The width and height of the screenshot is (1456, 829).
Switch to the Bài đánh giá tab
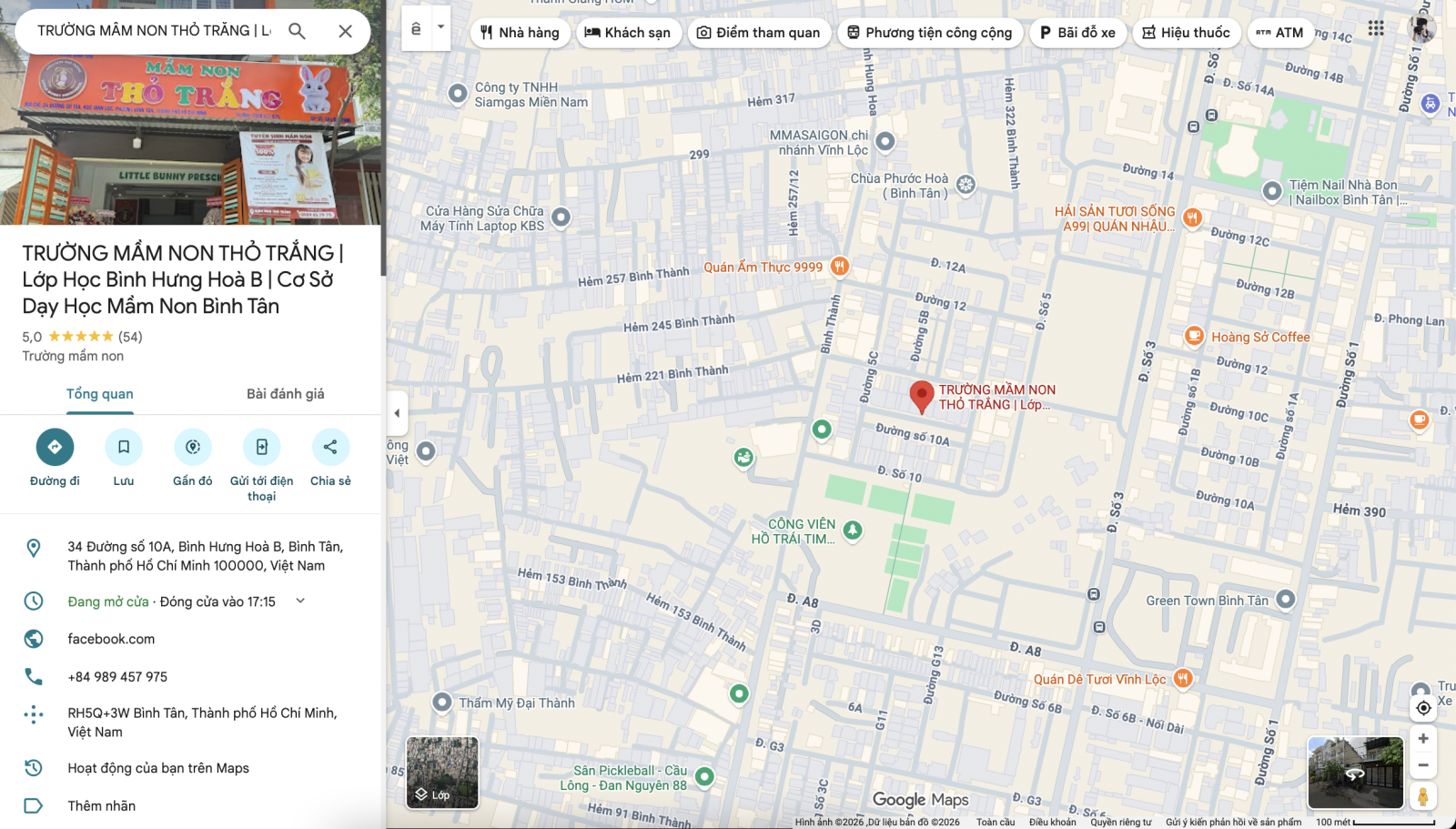coord(286,394)
